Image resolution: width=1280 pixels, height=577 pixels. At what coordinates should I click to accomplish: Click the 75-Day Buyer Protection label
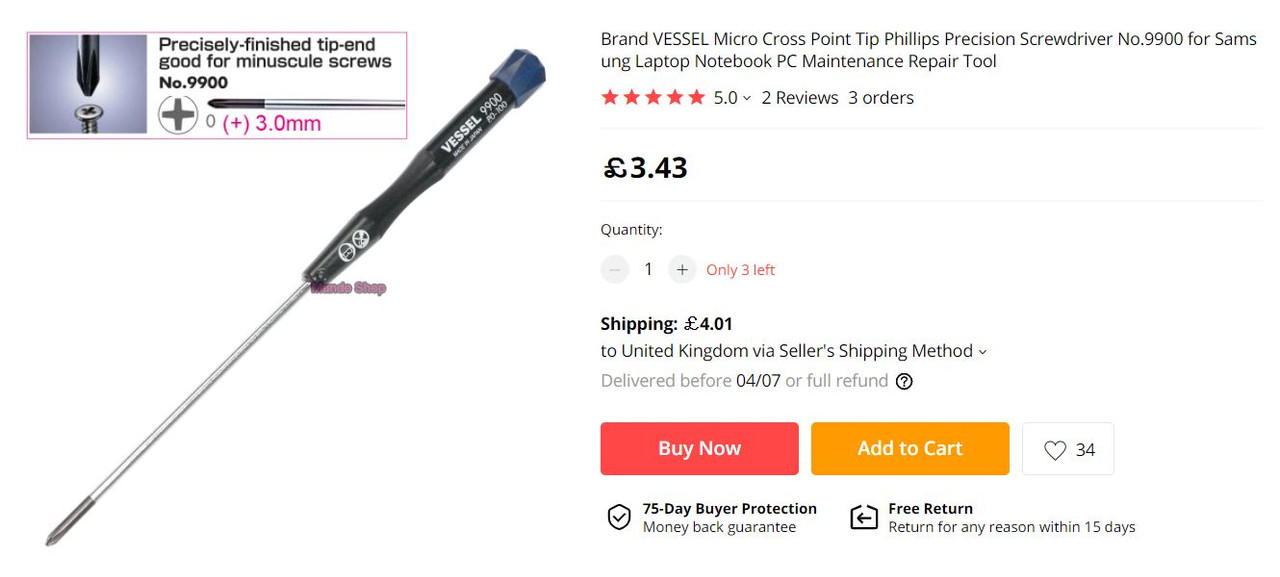730,508
